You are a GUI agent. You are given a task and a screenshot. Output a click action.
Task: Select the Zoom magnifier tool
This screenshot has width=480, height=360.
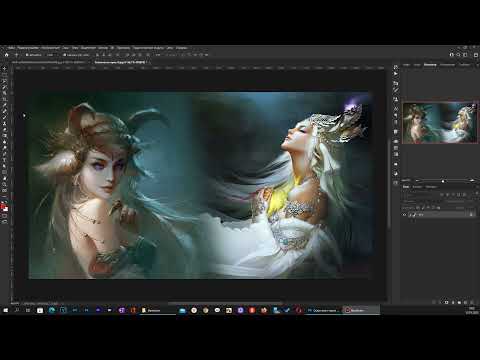coord(5,184)
